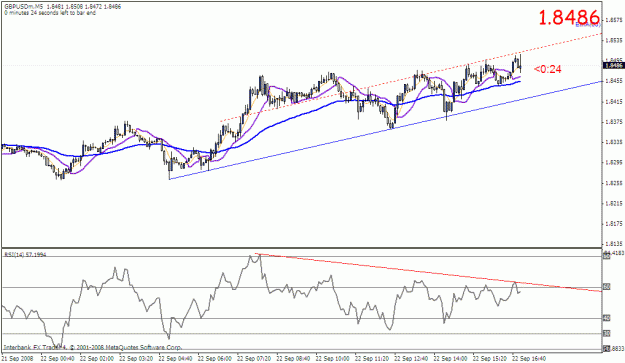Click the 1.8335 price axis label

click(614, 142)
